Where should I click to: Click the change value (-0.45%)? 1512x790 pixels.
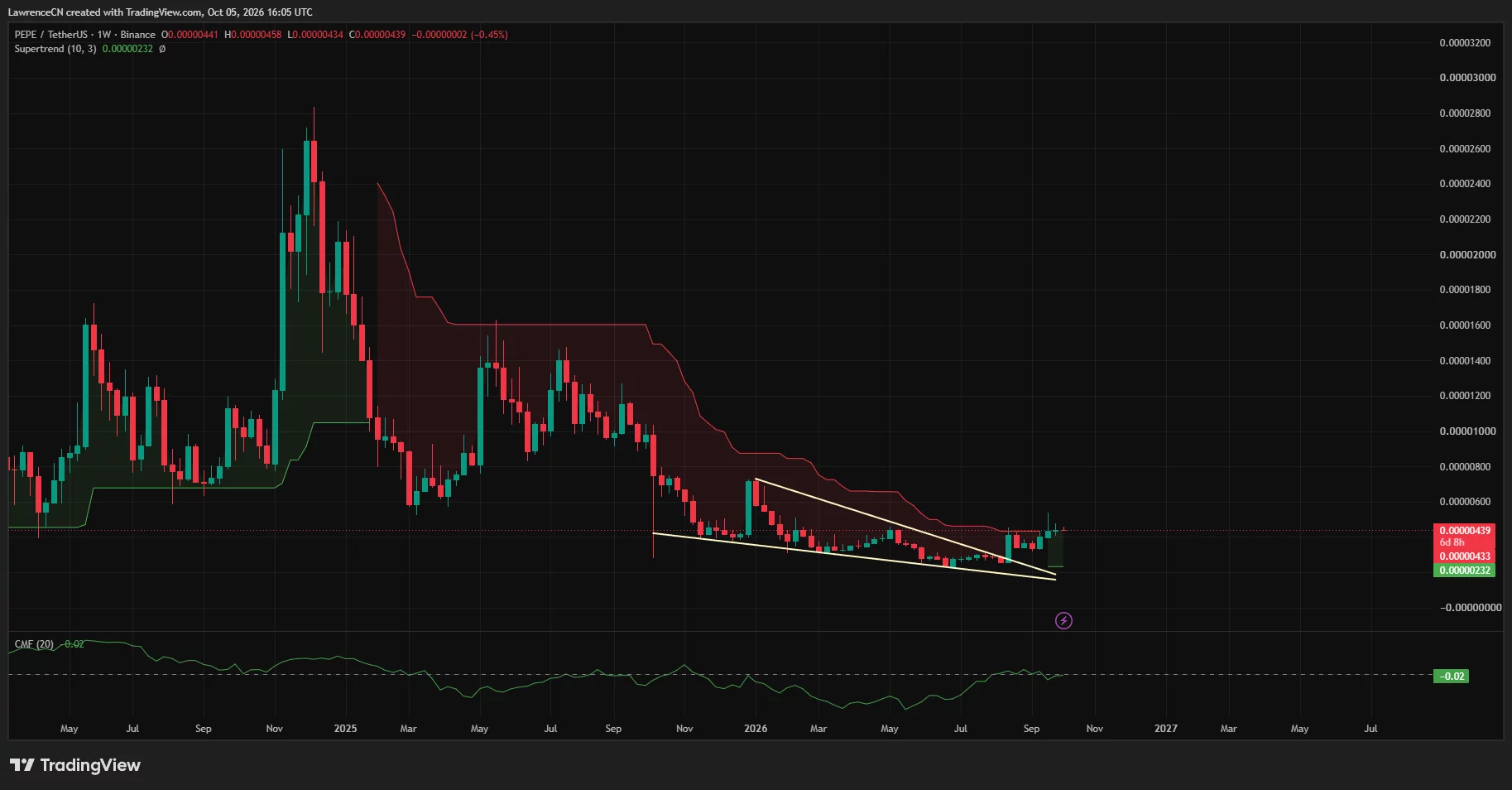[x=489, y=35]
